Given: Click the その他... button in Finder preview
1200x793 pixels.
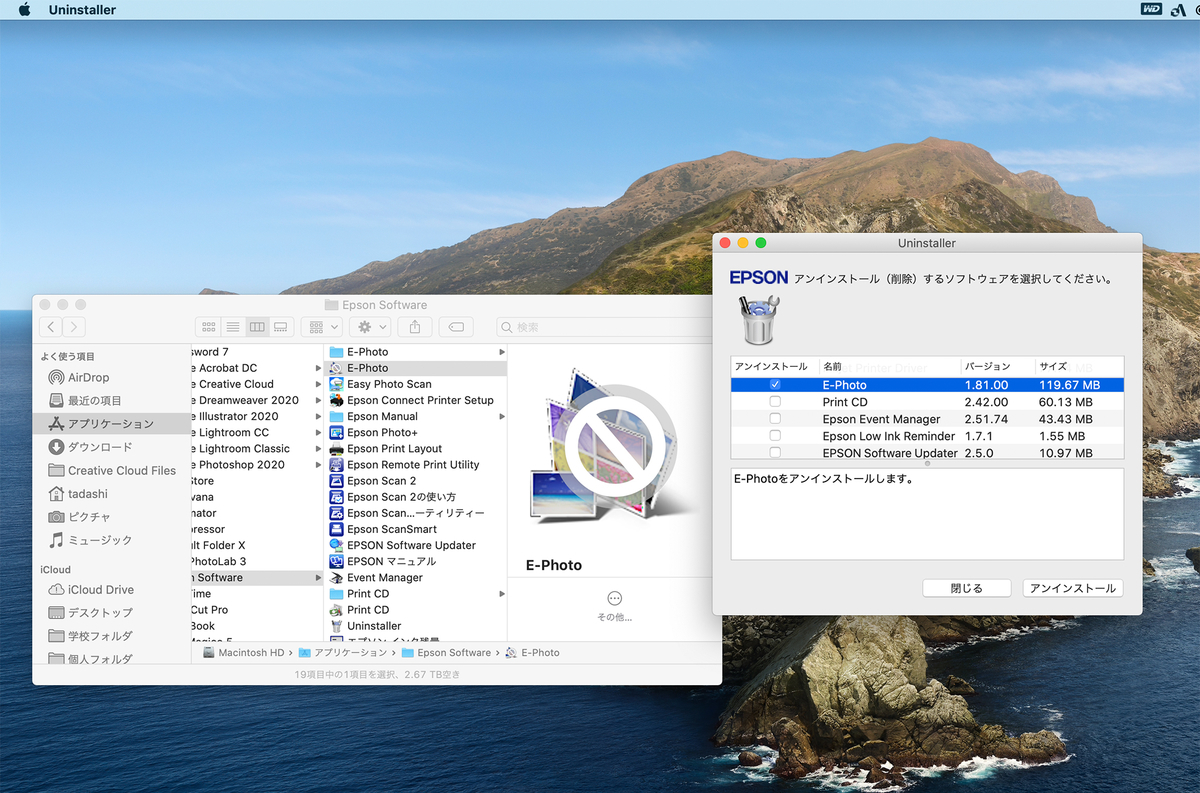Looking at the screenshot, I should pyautogui.click(x=615, y=606).
